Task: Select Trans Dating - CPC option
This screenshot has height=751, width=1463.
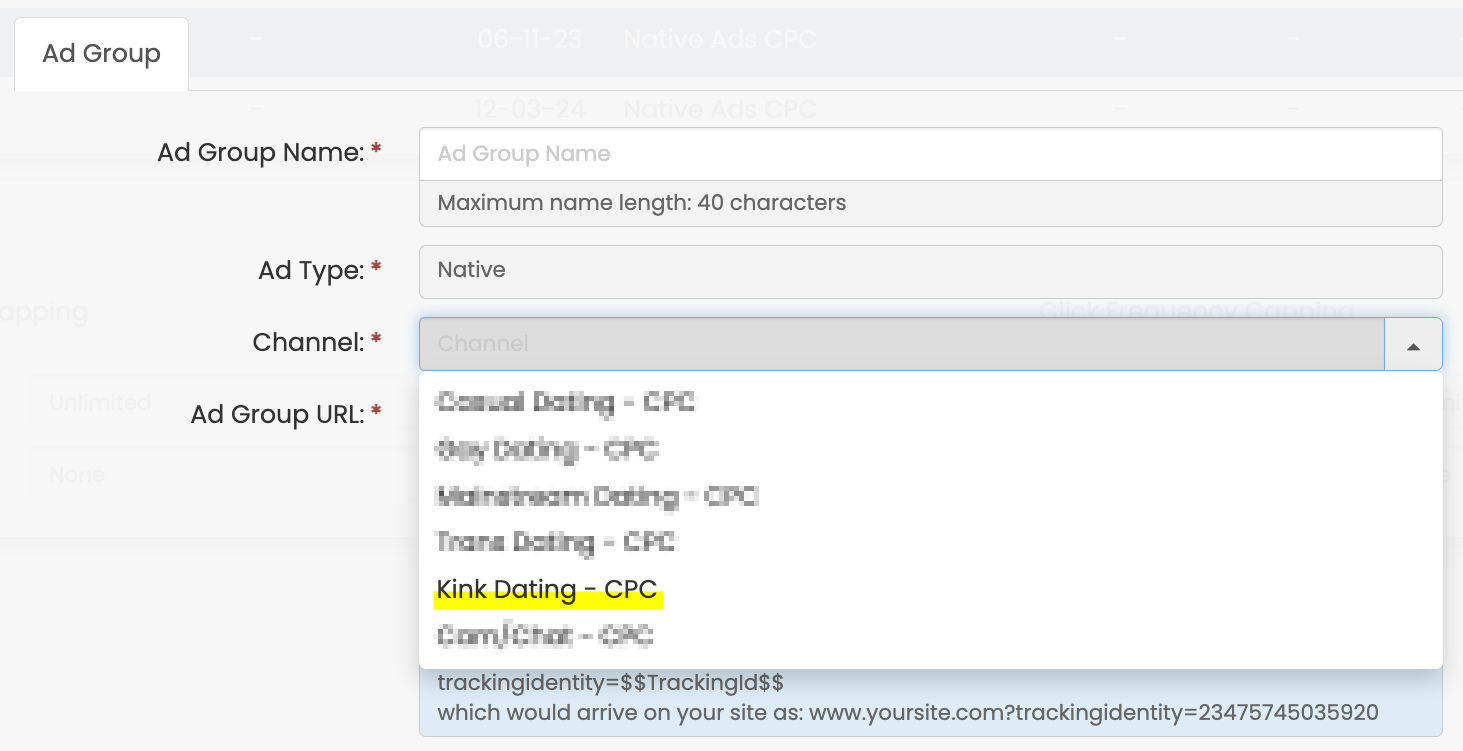Action: tap(557, 543)
